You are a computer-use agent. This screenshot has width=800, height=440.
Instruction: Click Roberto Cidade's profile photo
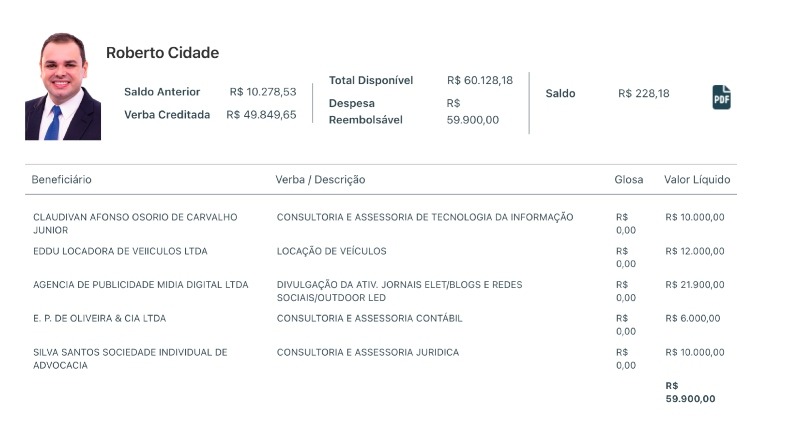click(x=63, y=87)
